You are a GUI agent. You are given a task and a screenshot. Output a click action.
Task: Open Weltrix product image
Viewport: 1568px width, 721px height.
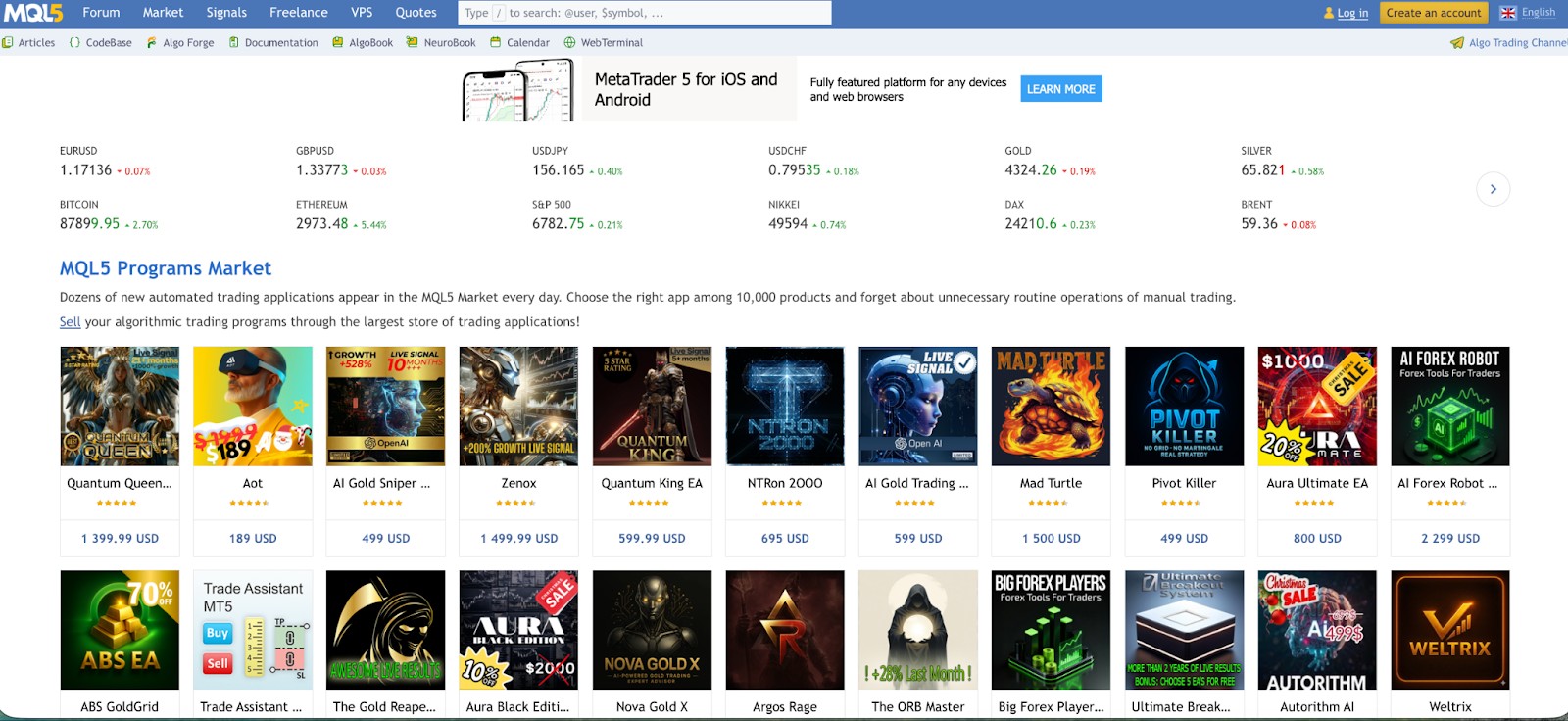1450,630
